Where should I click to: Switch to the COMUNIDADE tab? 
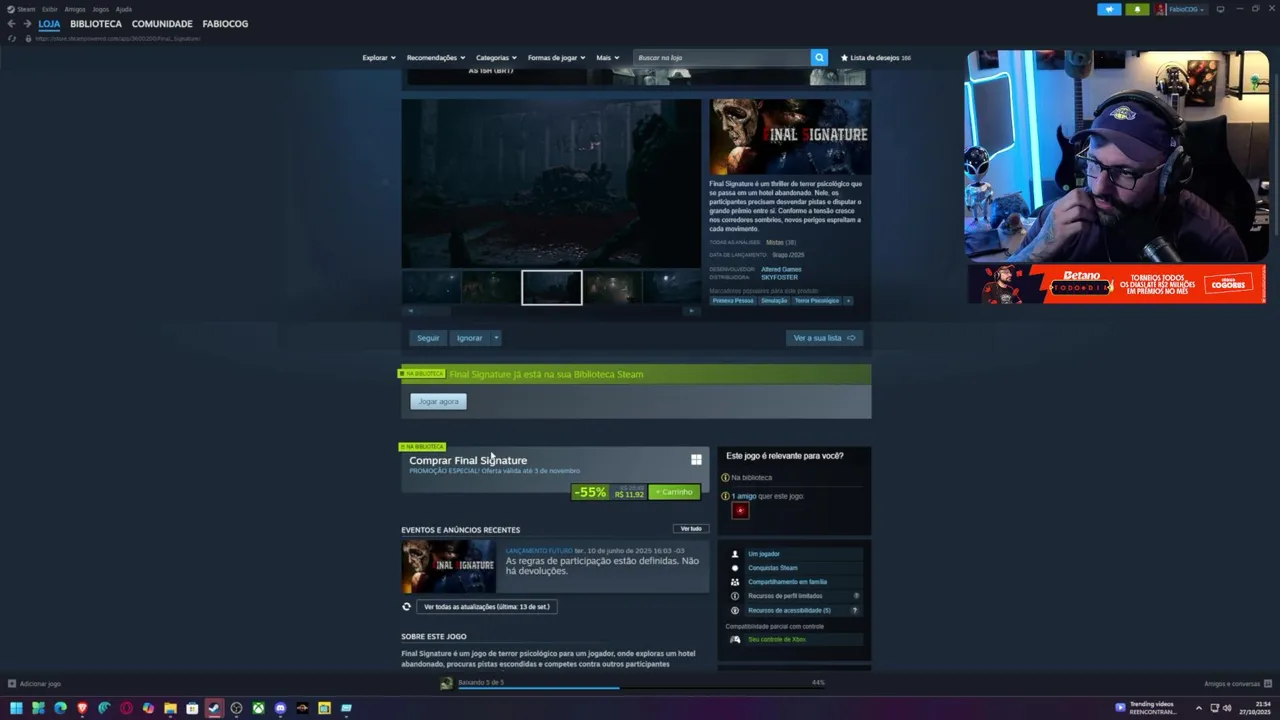point(162,24)
